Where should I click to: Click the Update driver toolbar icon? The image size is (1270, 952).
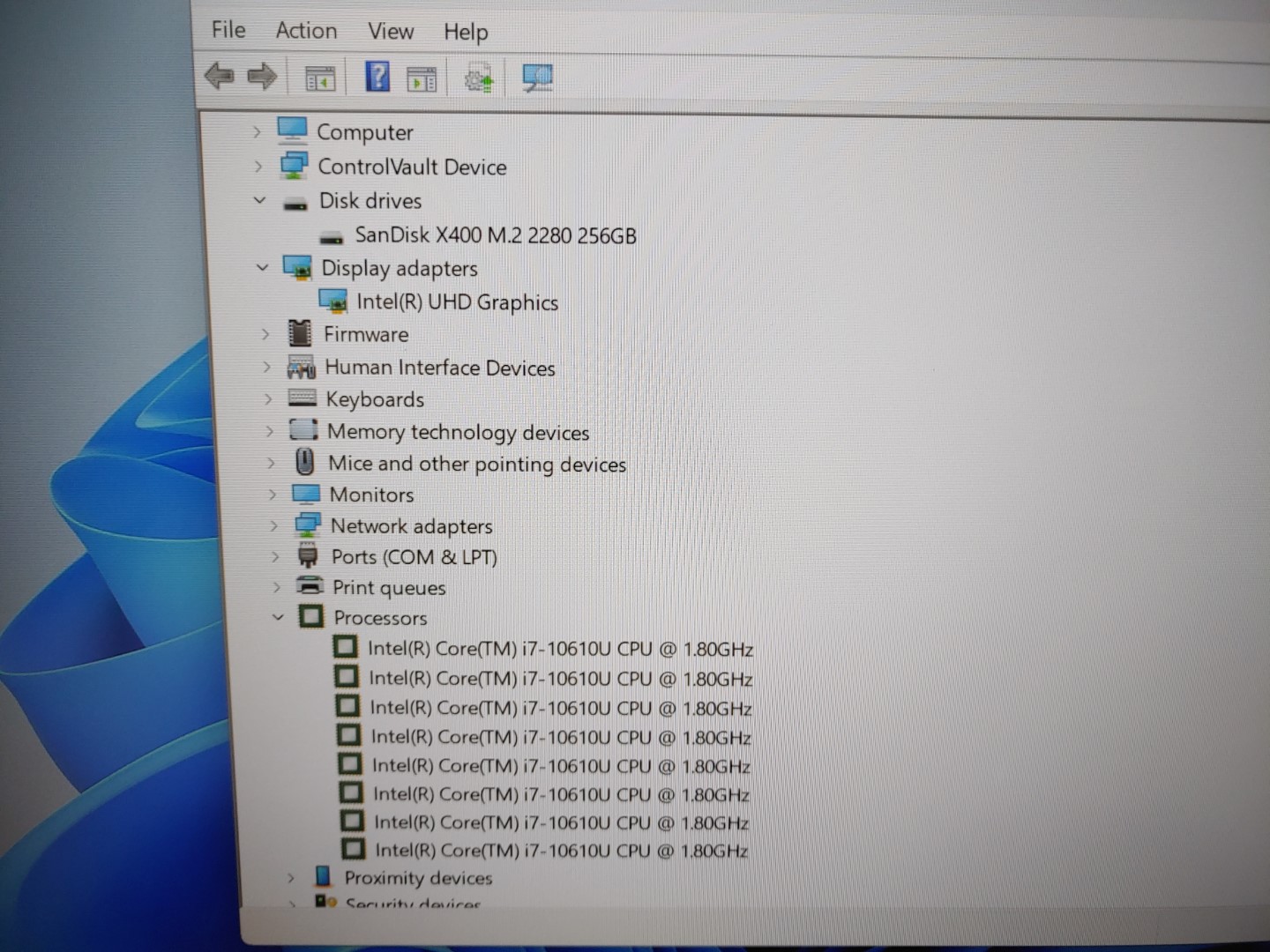click(479, 79)
